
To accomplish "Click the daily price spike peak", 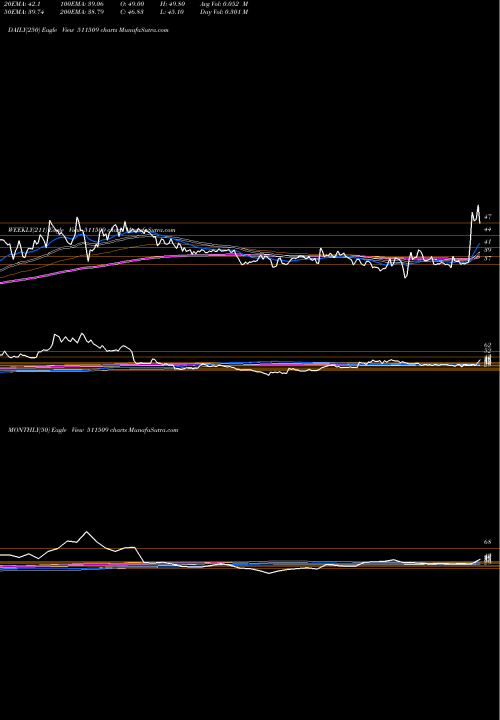I will (x=478, y=206).
